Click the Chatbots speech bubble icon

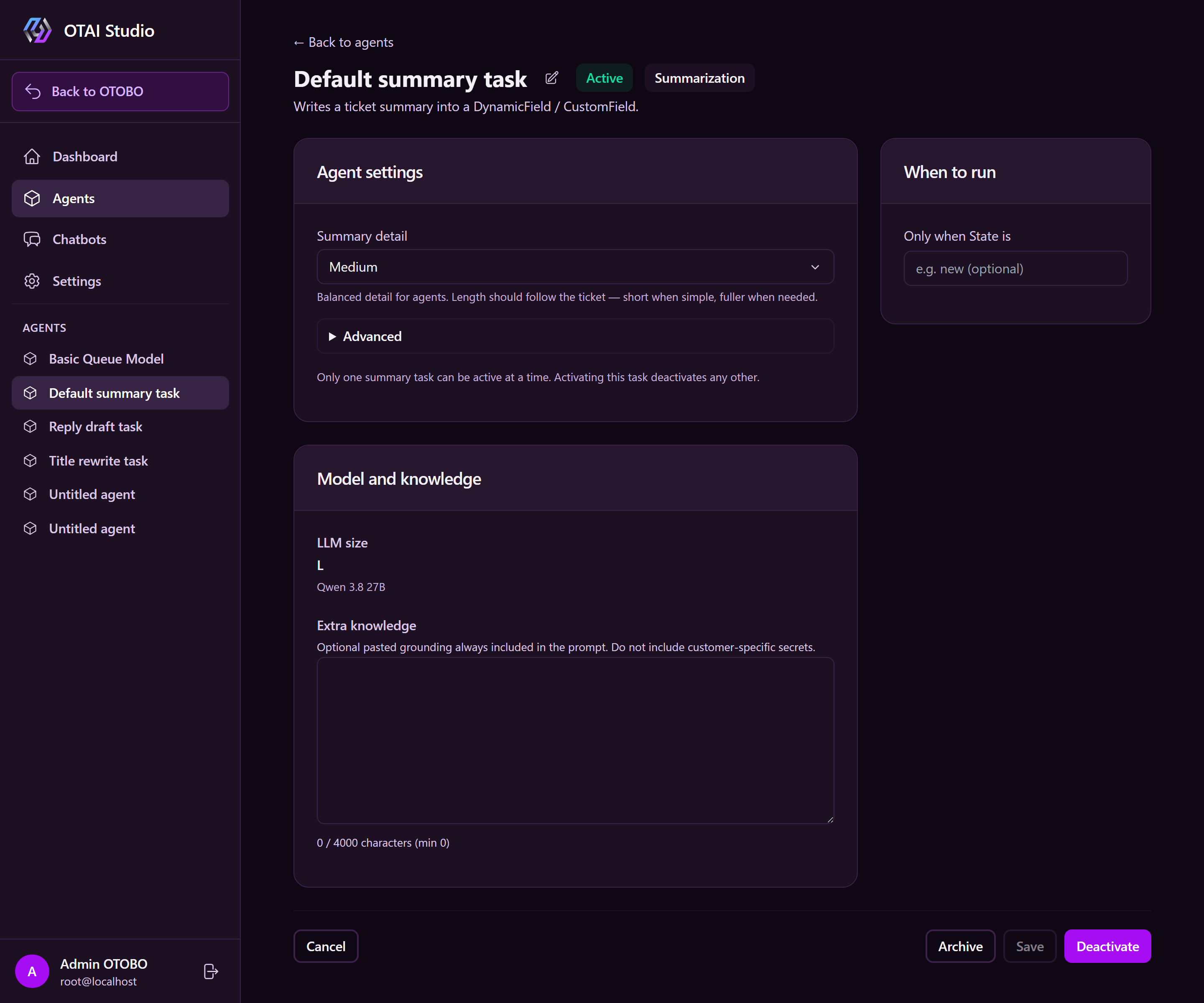click(32, 239)
